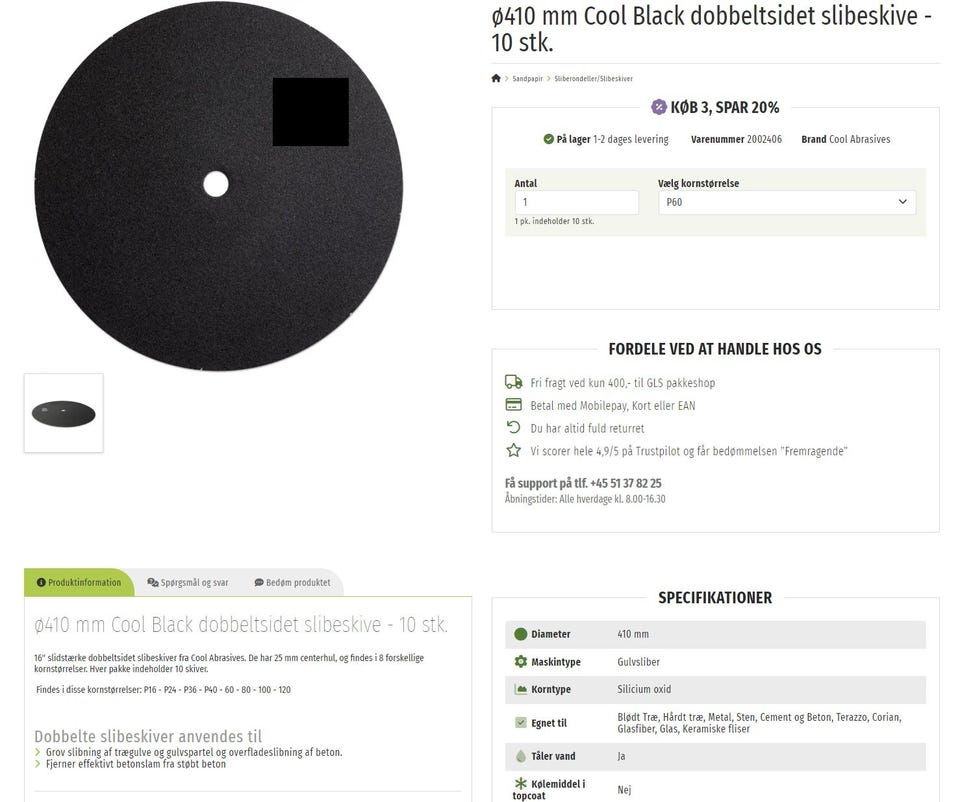Click the chevron arrow on the P60 selector

pyautogui.click(x=902, y=201)
